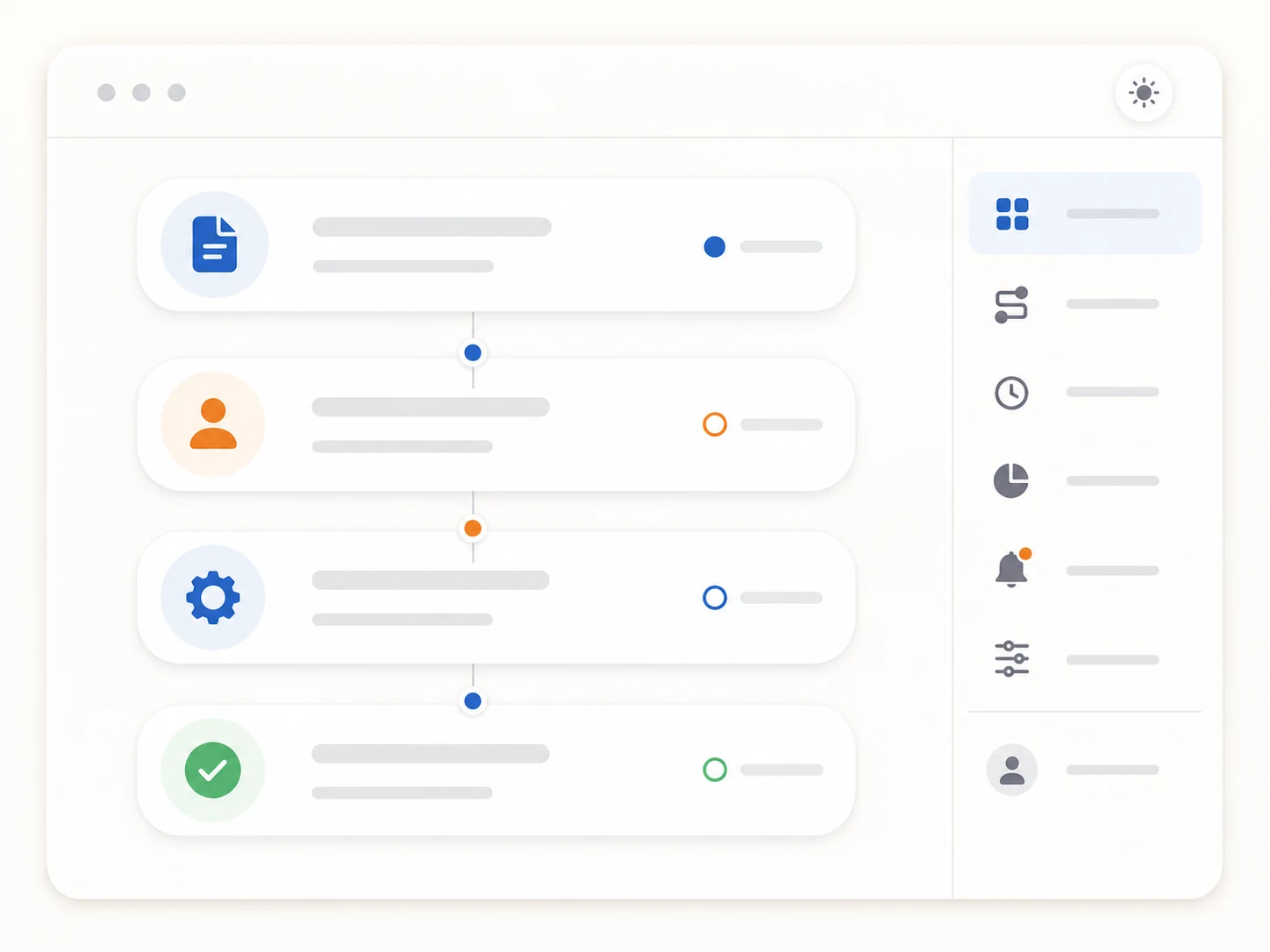
Task: Click the green checkmark icon card
Action: point(496,770)
